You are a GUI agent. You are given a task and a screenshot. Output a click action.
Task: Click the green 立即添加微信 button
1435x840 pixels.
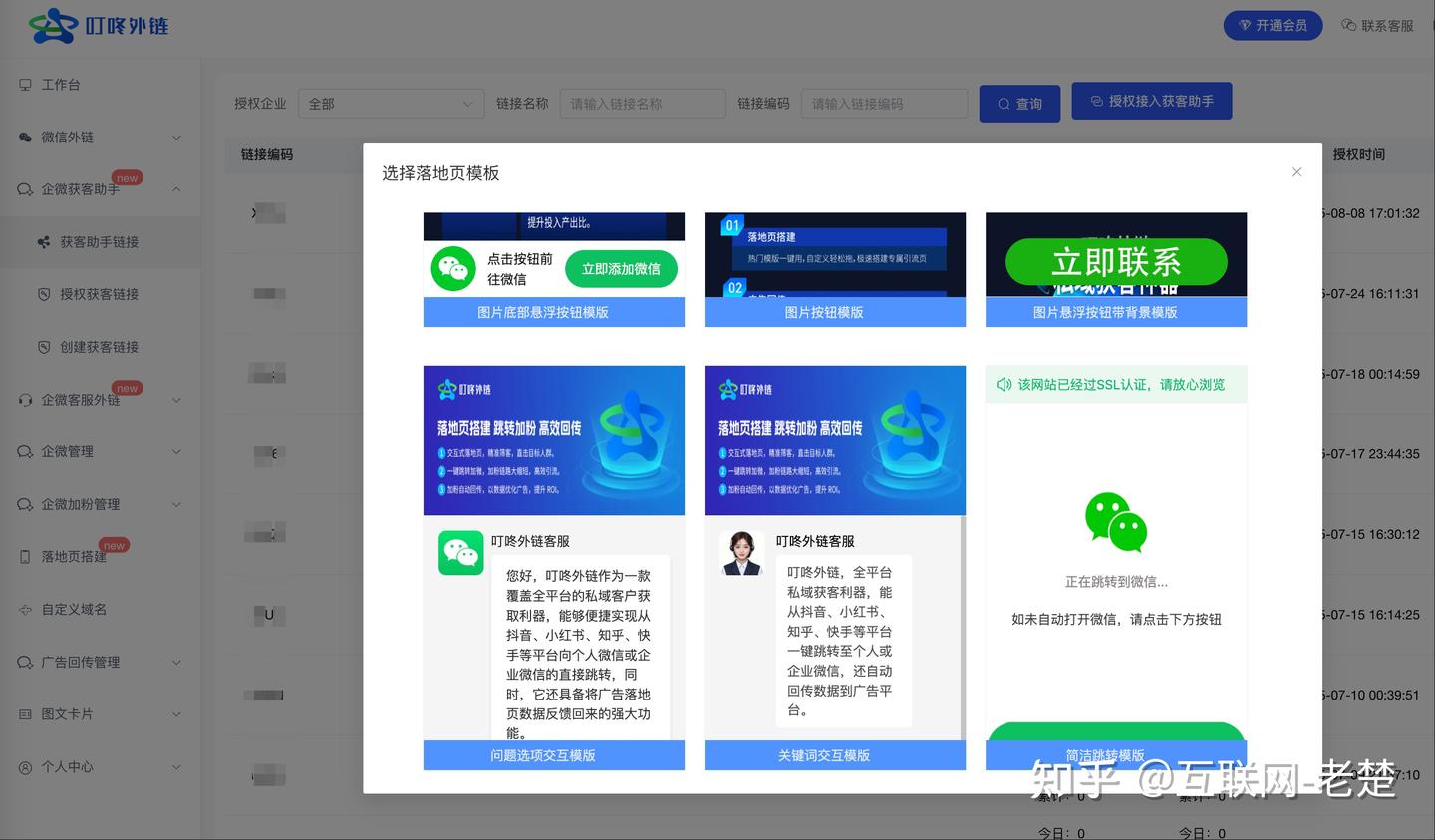coord(621,269)
